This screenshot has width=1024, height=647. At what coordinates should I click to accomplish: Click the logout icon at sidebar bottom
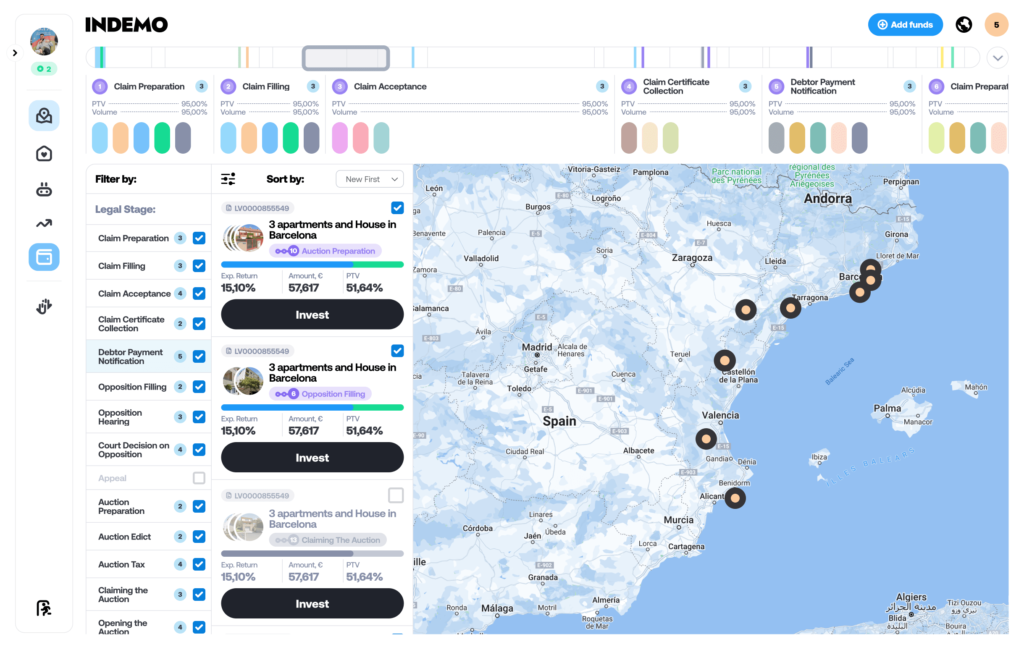click(x=44, y=607)
